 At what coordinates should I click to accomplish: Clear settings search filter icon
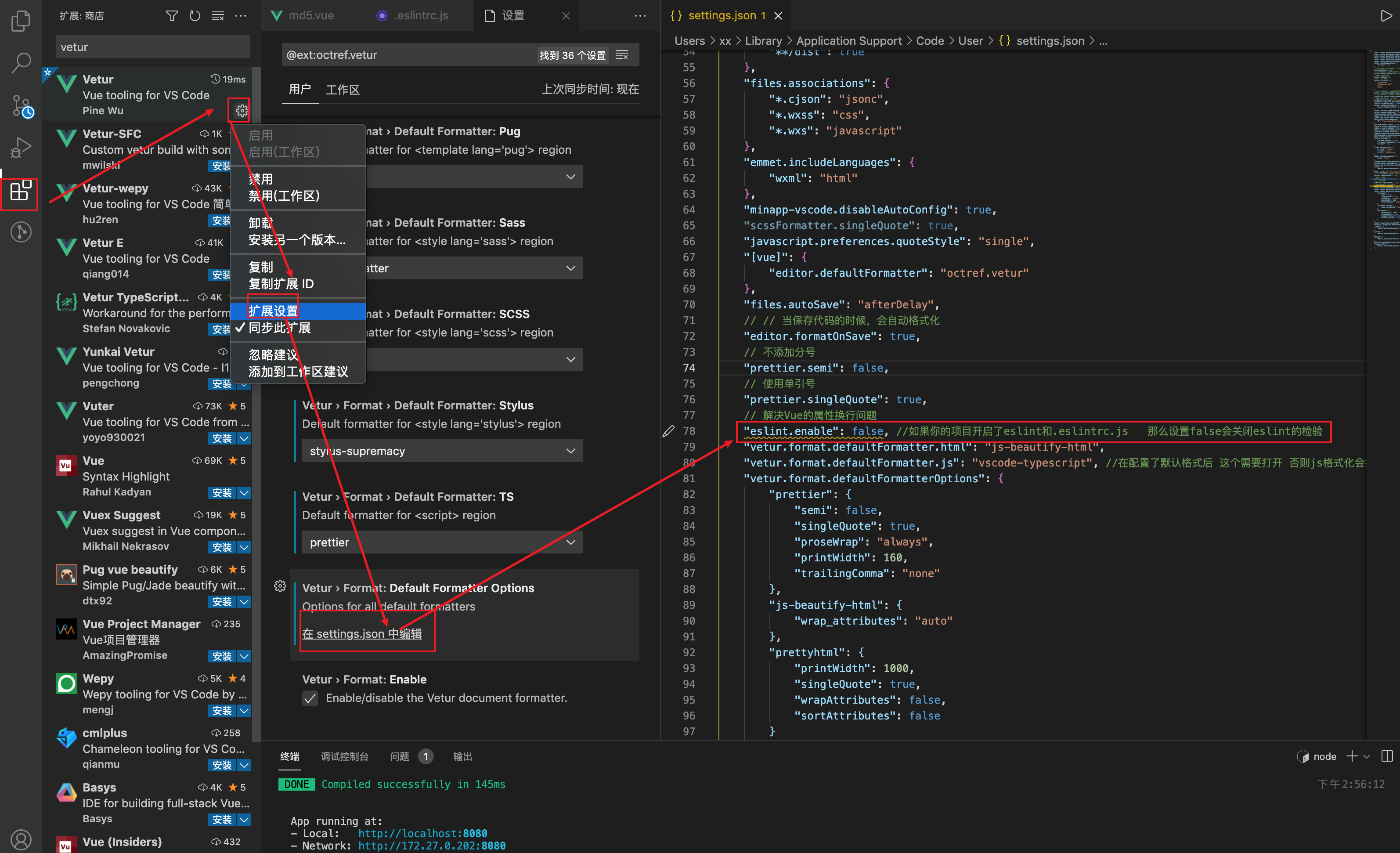tap(622, 54)
